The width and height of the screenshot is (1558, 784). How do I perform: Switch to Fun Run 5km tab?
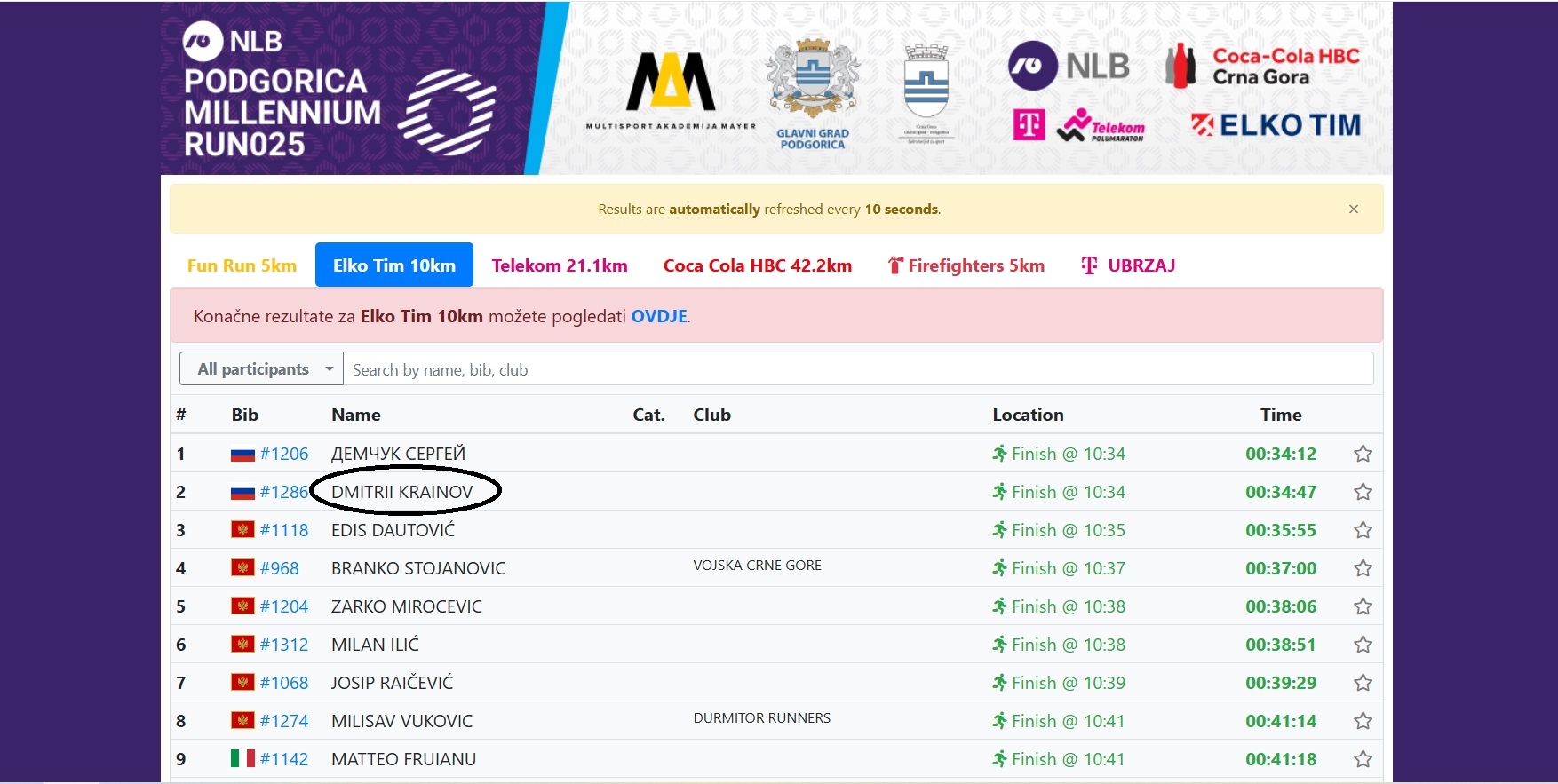pyautogui.click(x=242, y=265)
